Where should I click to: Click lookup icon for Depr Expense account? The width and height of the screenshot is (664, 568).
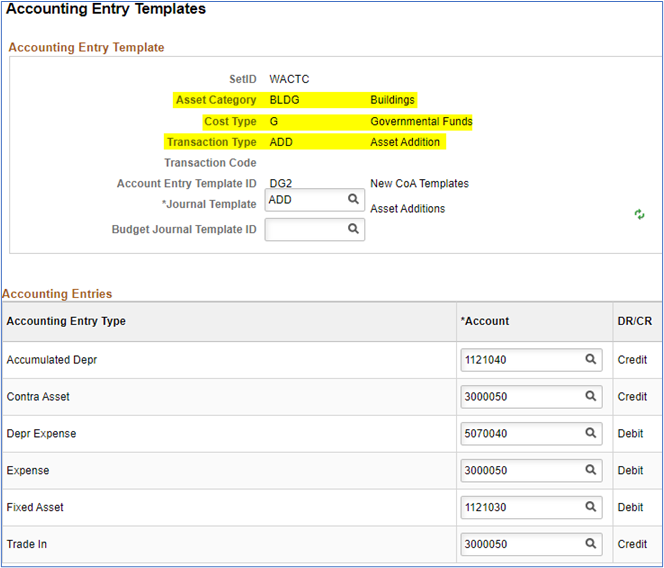point(591,434)
